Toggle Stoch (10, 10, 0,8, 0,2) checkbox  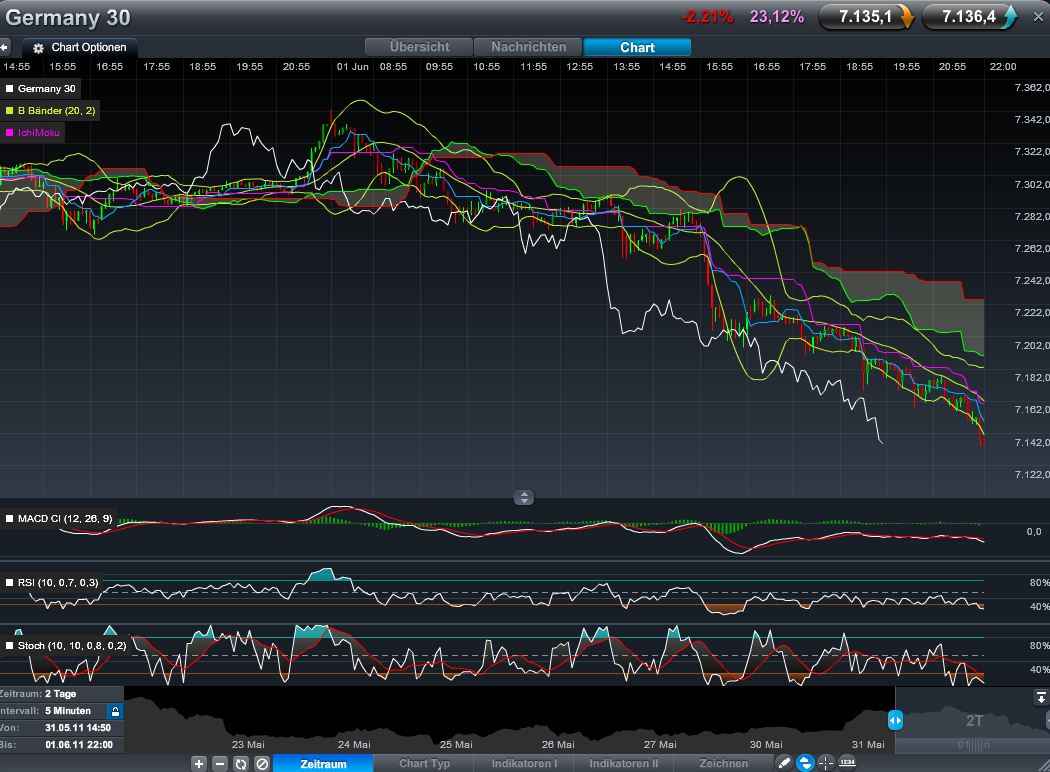pyautogui.click(x=9, y=645)
